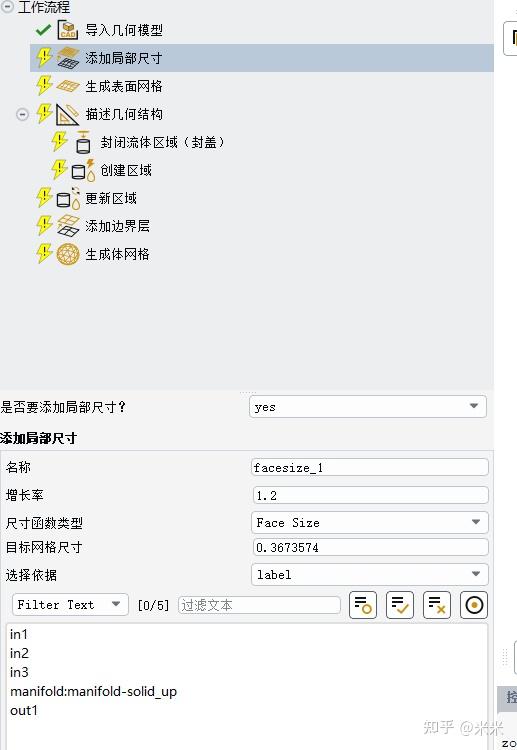The height and width of the screenshot is (750, 517).
Task: Click the Generate Volume Mesh sphere icon
Action: click(x=68, y=254)
